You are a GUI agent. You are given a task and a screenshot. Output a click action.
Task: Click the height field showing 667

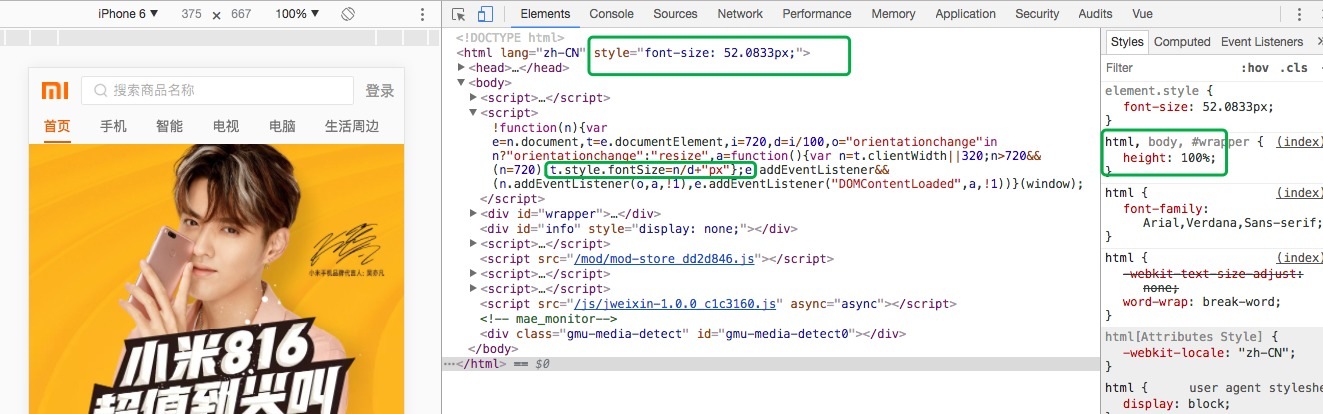(x=240, y=14)
